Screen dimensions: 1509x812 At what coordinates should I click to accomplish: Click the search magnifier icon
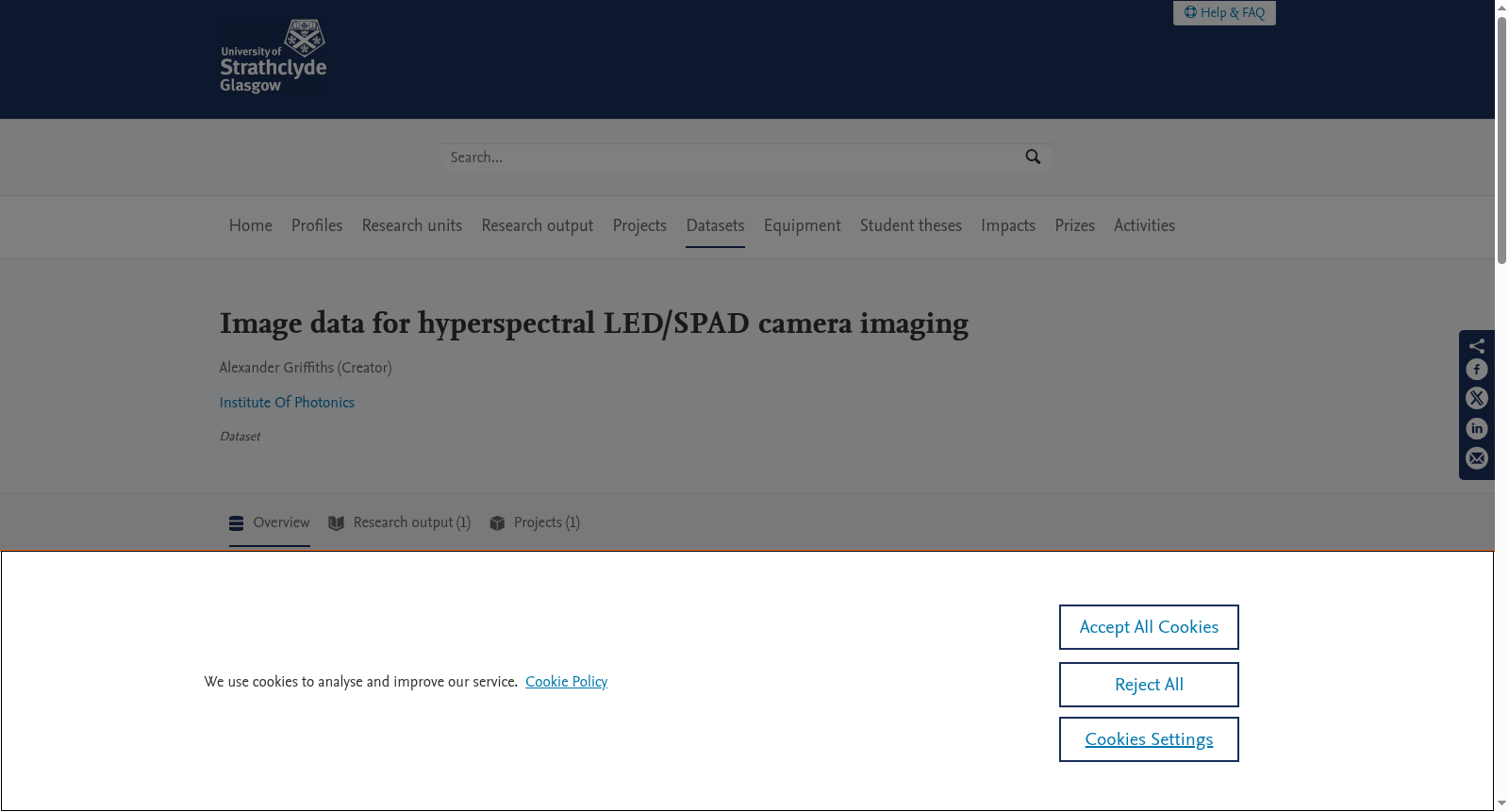pos(1033,157)
